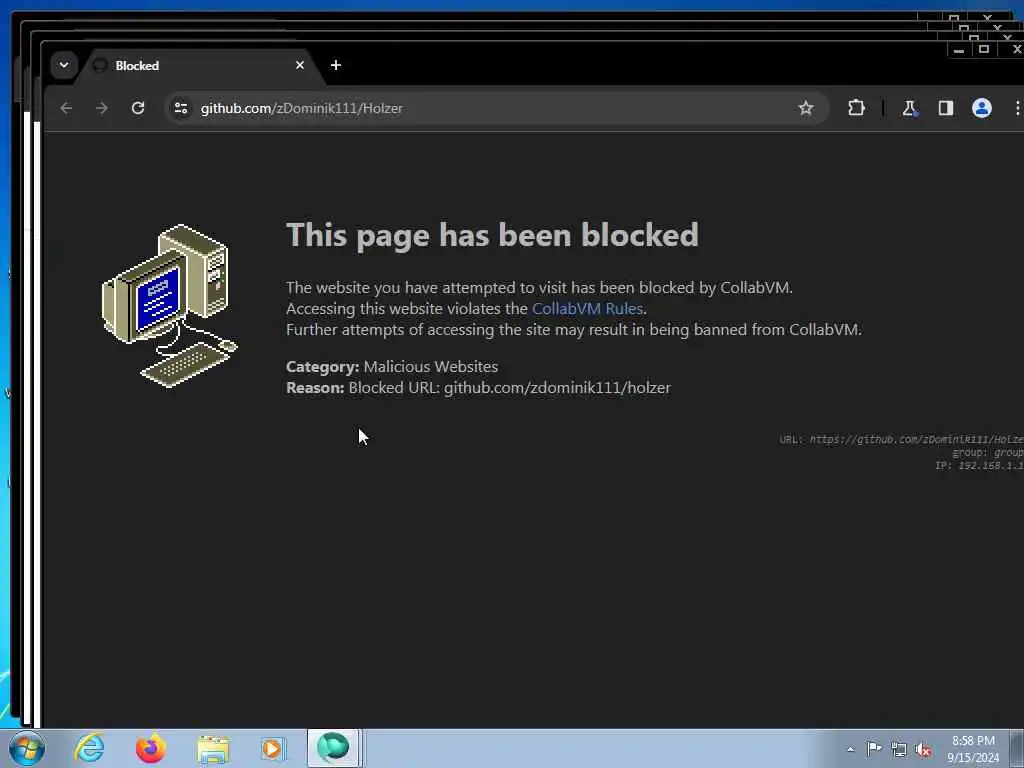
Task: Show hidden tray icons arrow
Action: tap(850, 749)
